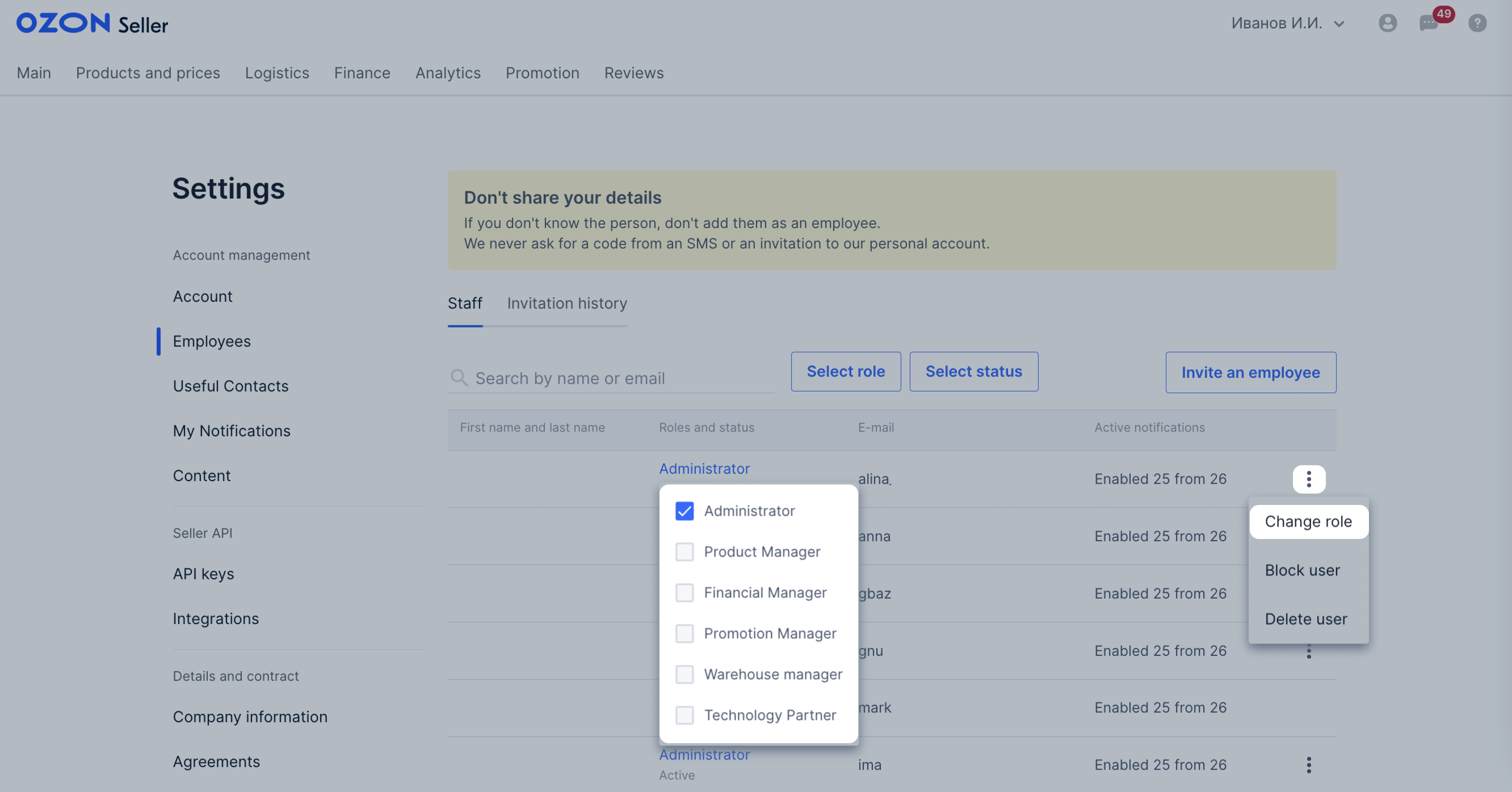Image resolution: width=1512 pixels, height=792 pixels.
Task: Choose Change role from the context menu
Action: click(1309, 522)
